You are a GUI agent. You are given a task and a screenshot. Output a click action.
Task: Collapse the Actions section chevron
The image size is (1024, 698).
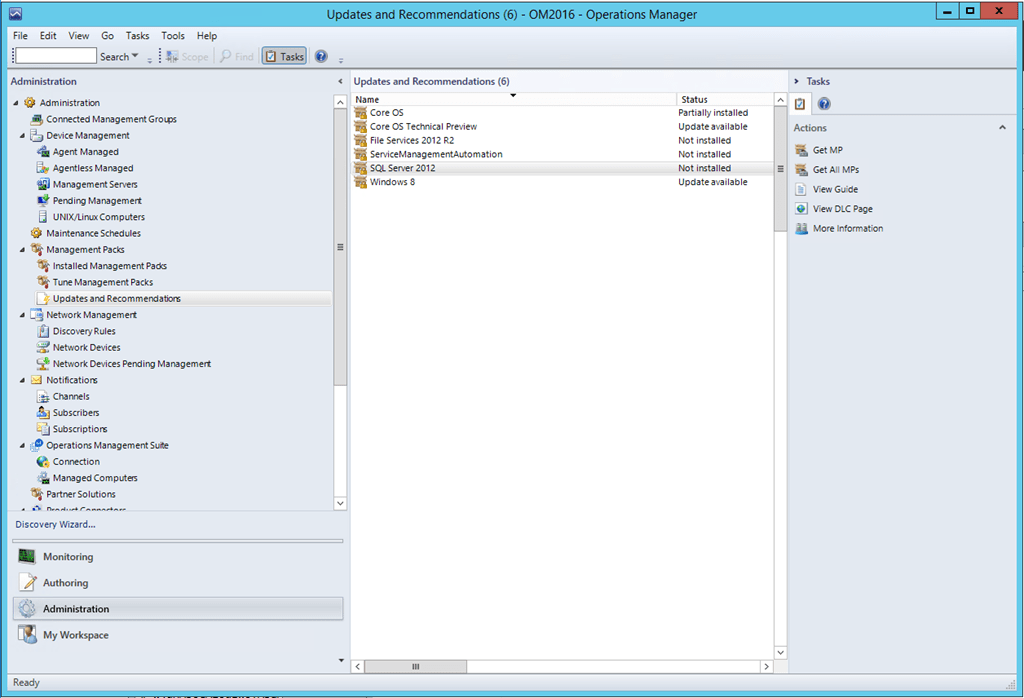(1002, 127)
